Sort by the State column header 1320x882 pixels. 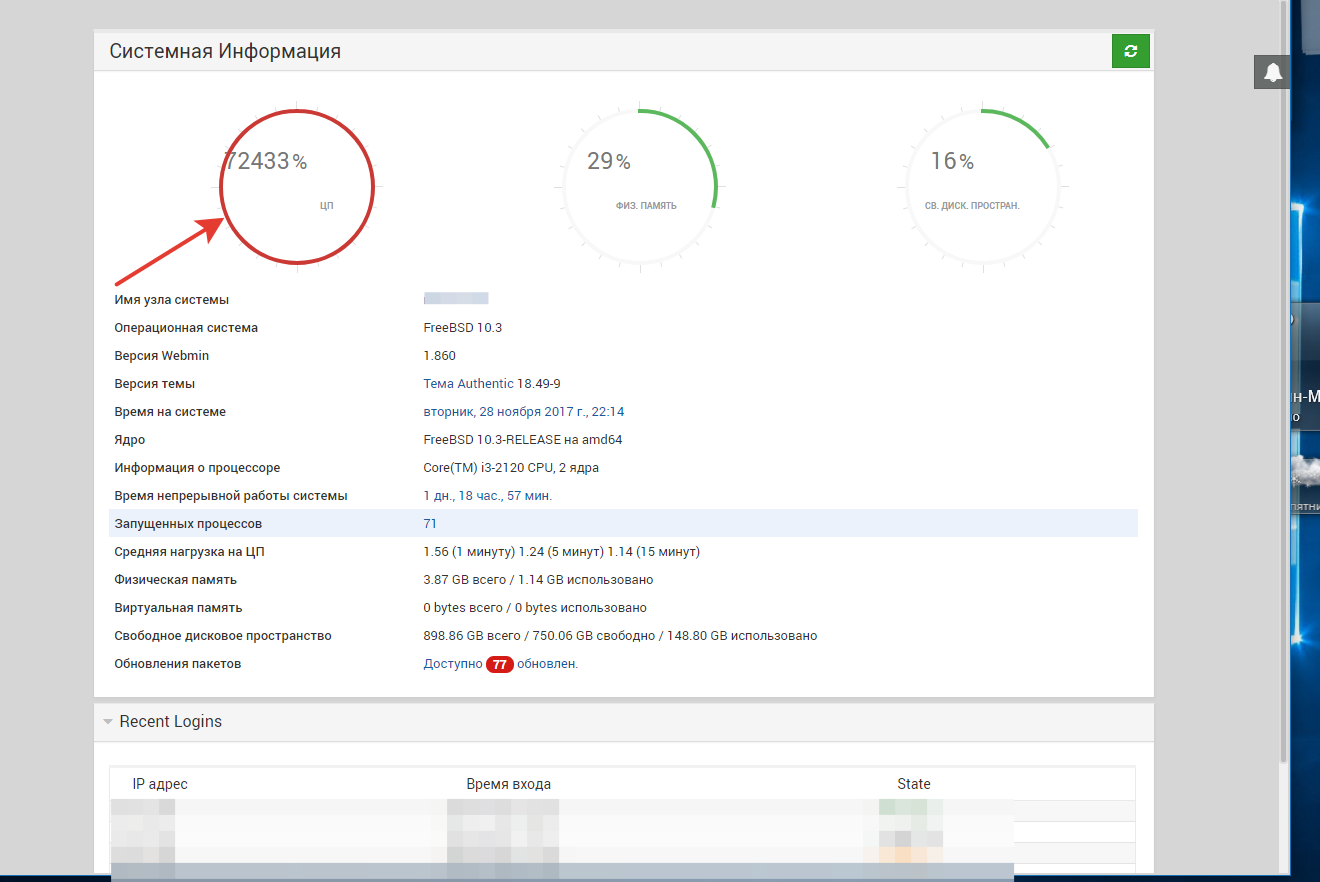tap(913, 784)
